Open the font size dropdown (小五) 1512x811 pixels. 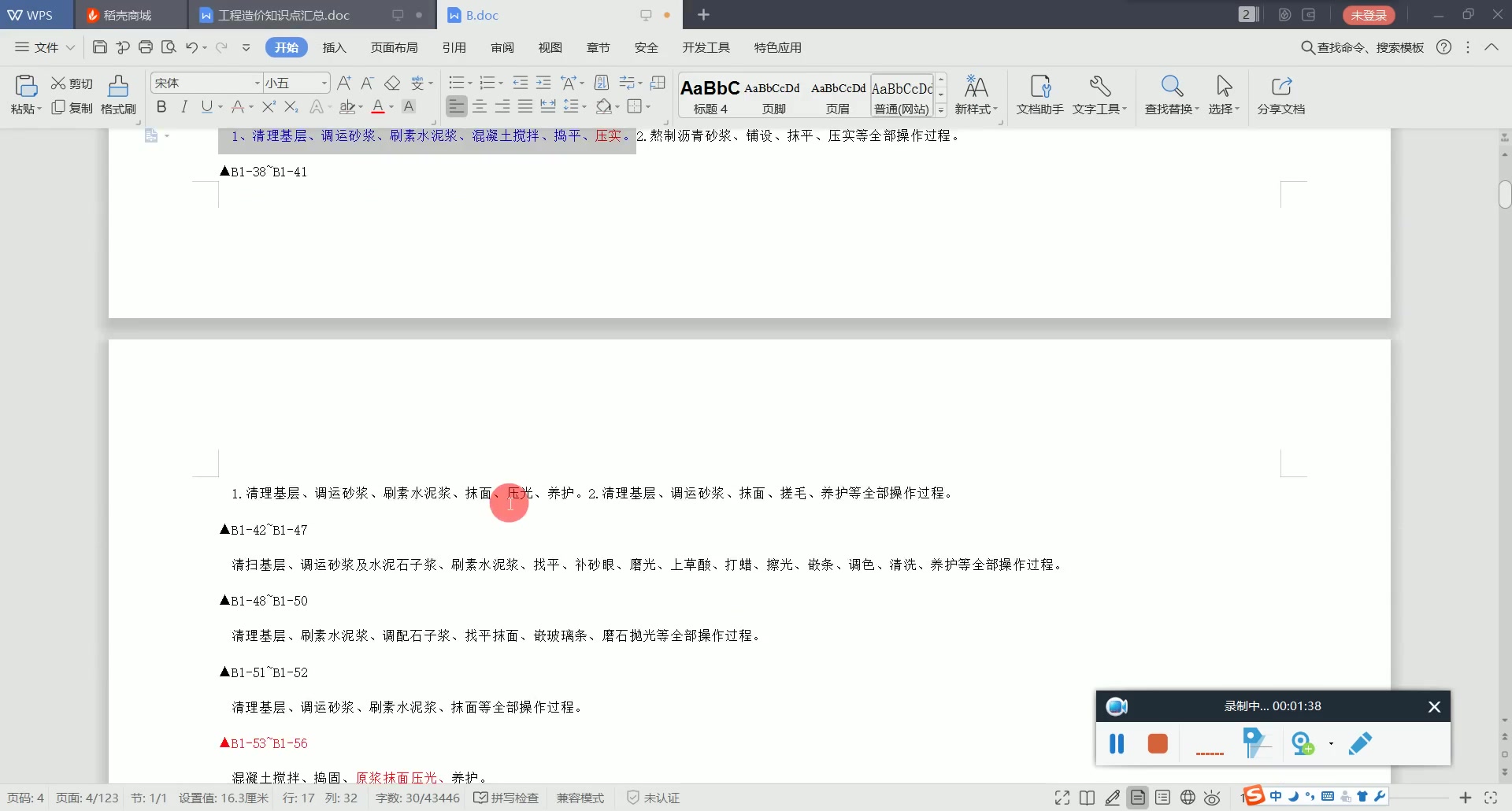click(324, 83)
